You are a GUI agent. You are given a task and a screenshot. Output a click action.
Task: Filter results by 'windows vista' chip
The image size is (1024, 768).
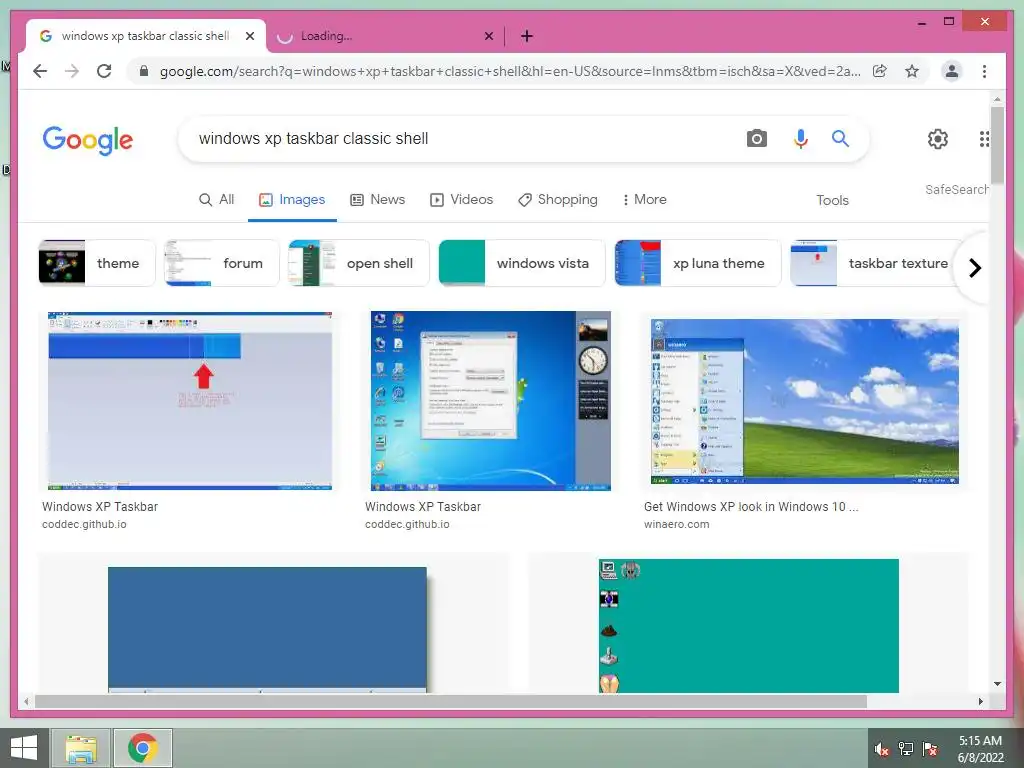coord(522,263)
